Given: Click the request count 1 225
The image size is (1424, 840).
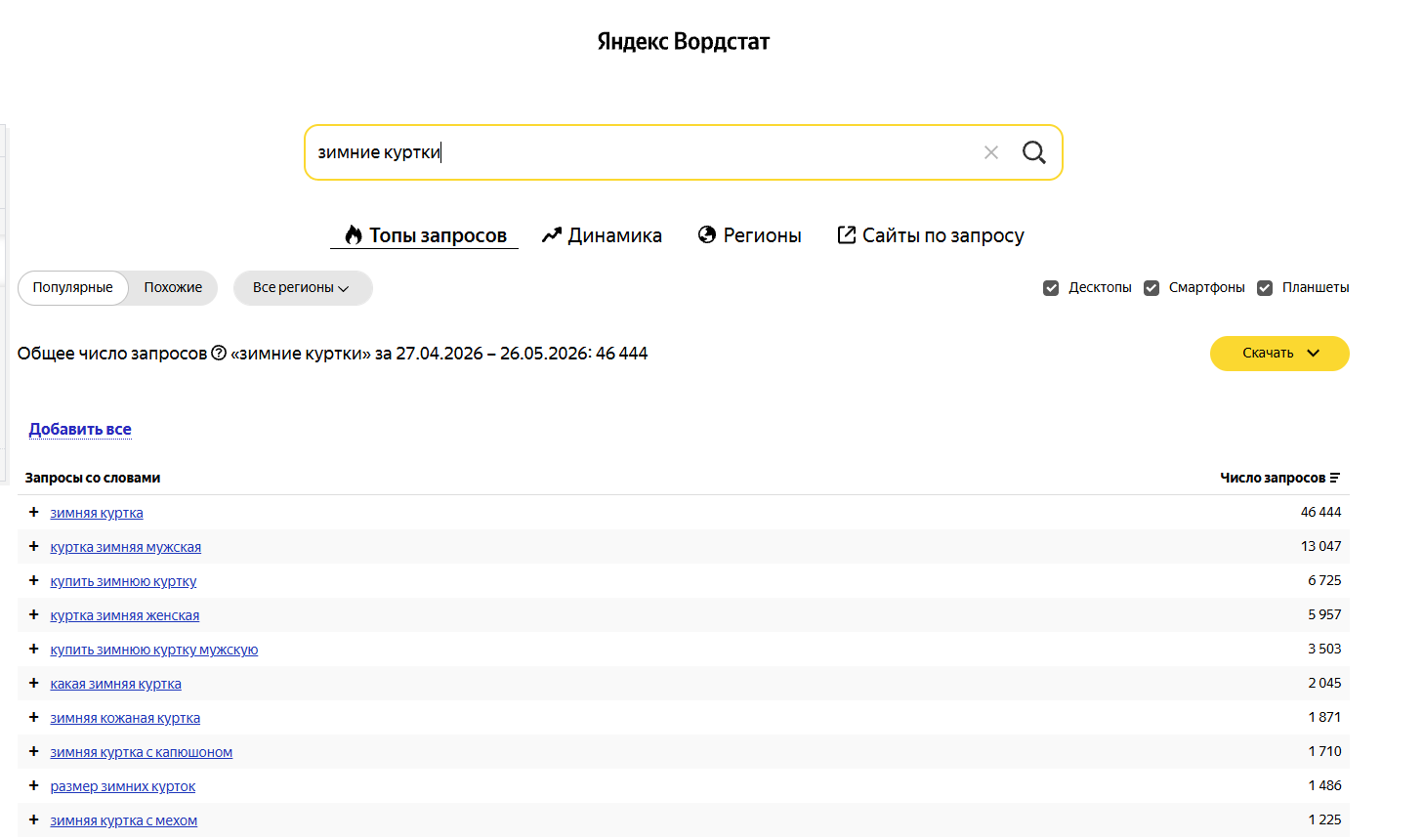Looking at the screenshot, I should tap(1325, 819).
